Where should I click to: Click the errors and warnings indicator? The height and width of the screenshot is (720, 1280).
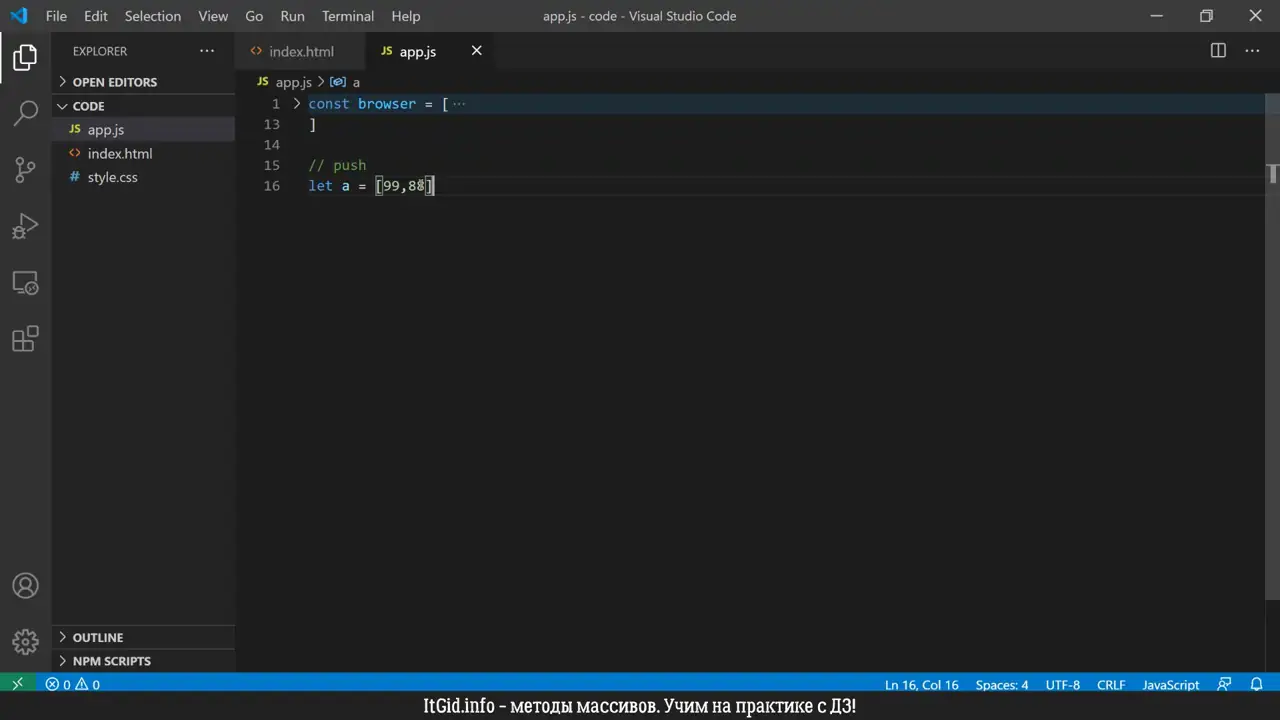point(71,684)
